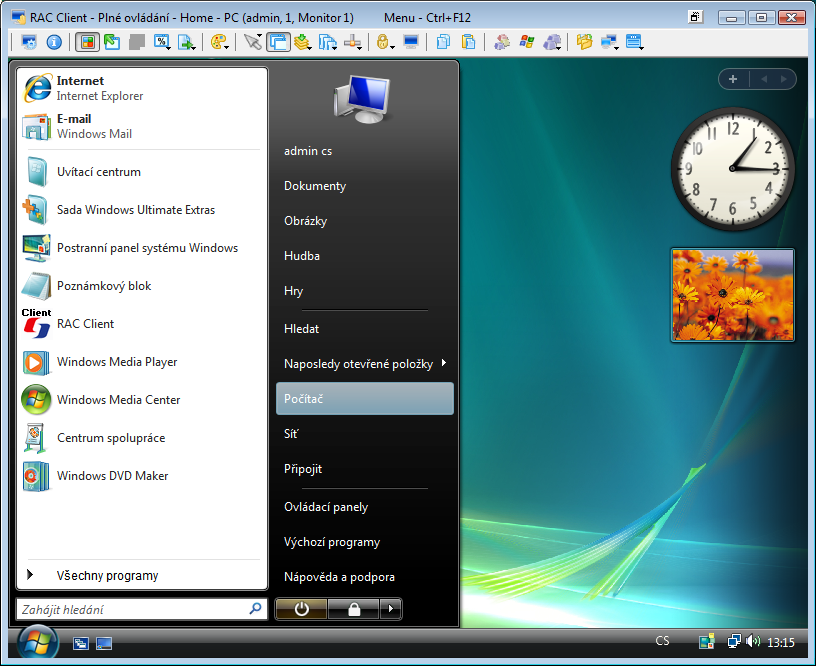The width and height of the screenshot is (816, 666).
Task: Open Poznámkový blok
Action: pos(142,286)
